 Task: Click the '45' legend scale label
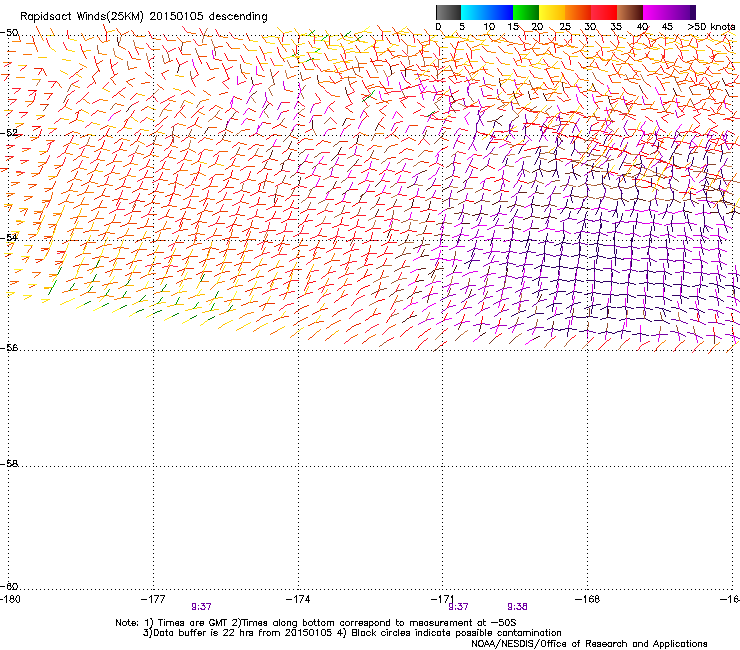667,27
